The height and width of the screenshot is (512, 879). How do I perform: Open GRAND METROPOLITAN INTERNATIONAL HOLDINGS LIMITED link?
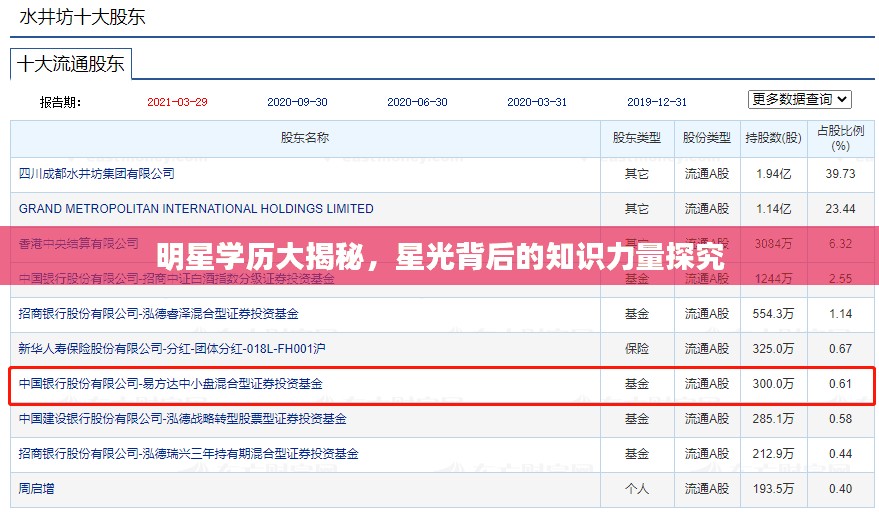[196, 209]
